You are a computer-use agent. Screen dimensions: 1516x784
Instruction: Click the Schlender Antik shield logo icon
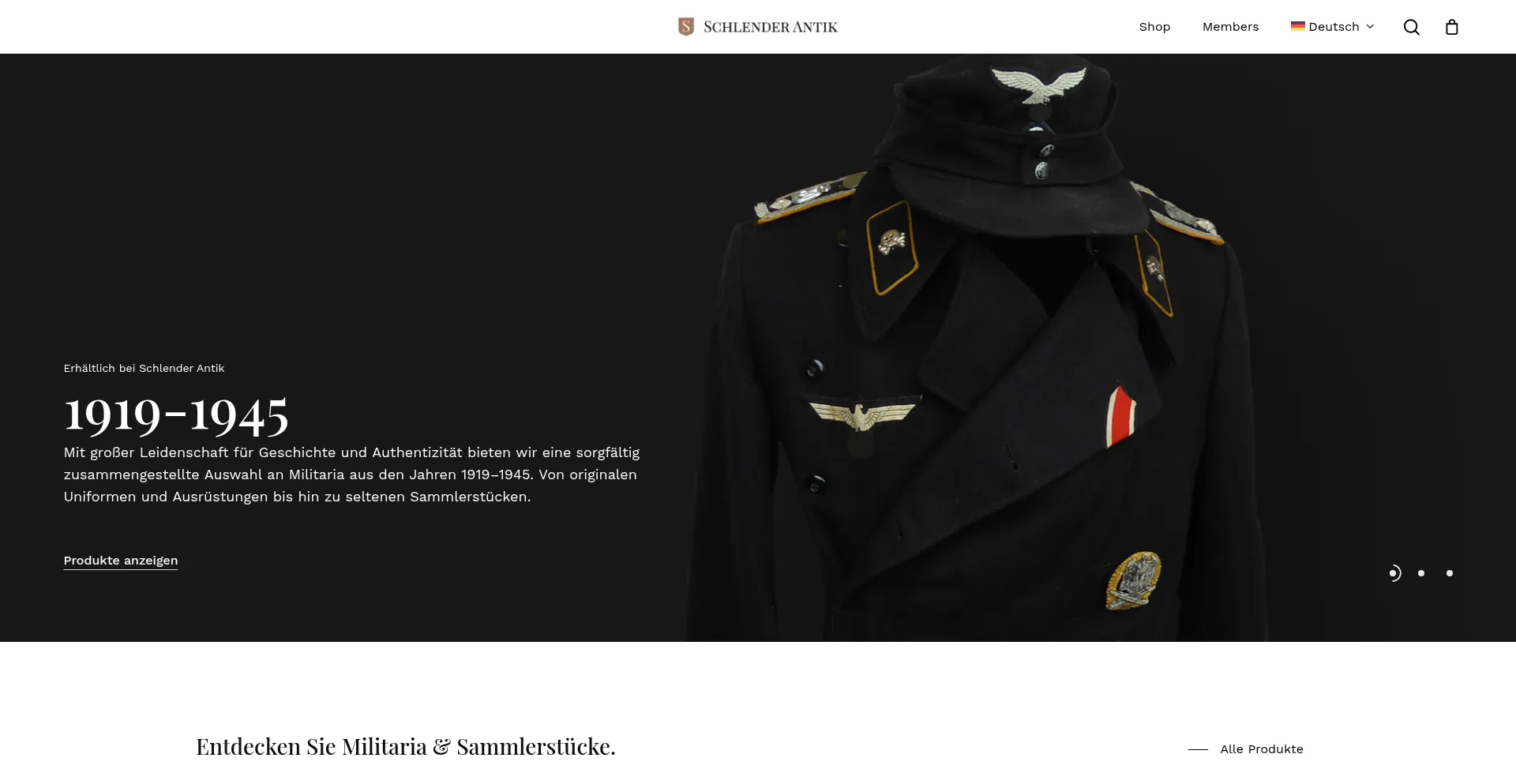686,27
